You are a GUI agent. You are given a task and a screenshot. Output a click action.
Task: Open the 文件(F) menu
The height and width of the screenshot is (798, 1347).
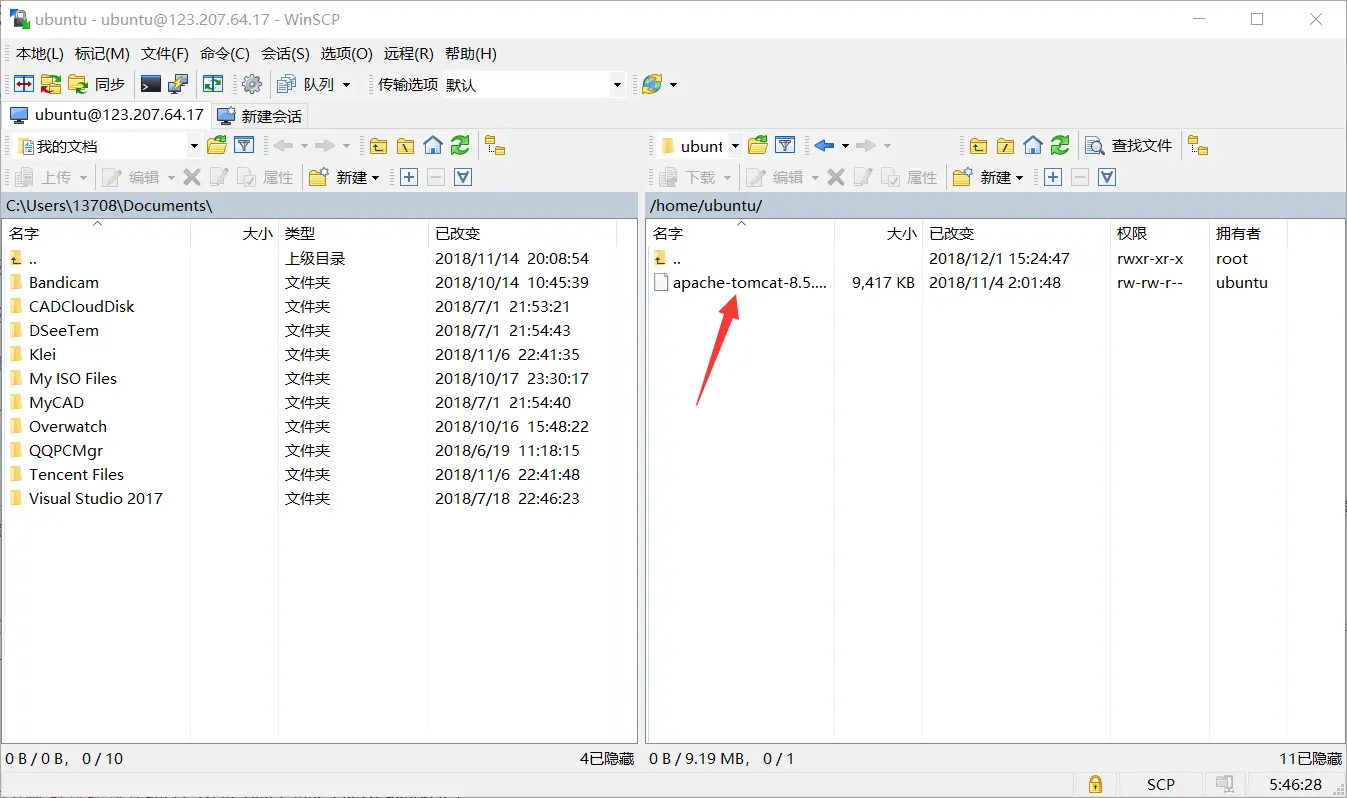[165, 54]
